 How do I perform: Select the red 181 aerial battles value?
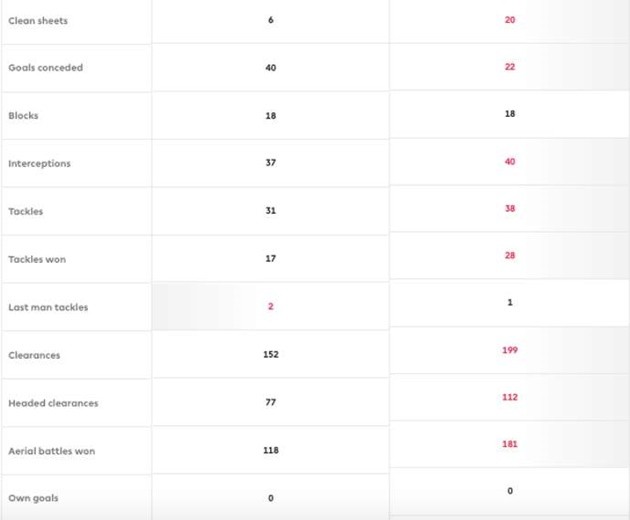click(510, 444)
